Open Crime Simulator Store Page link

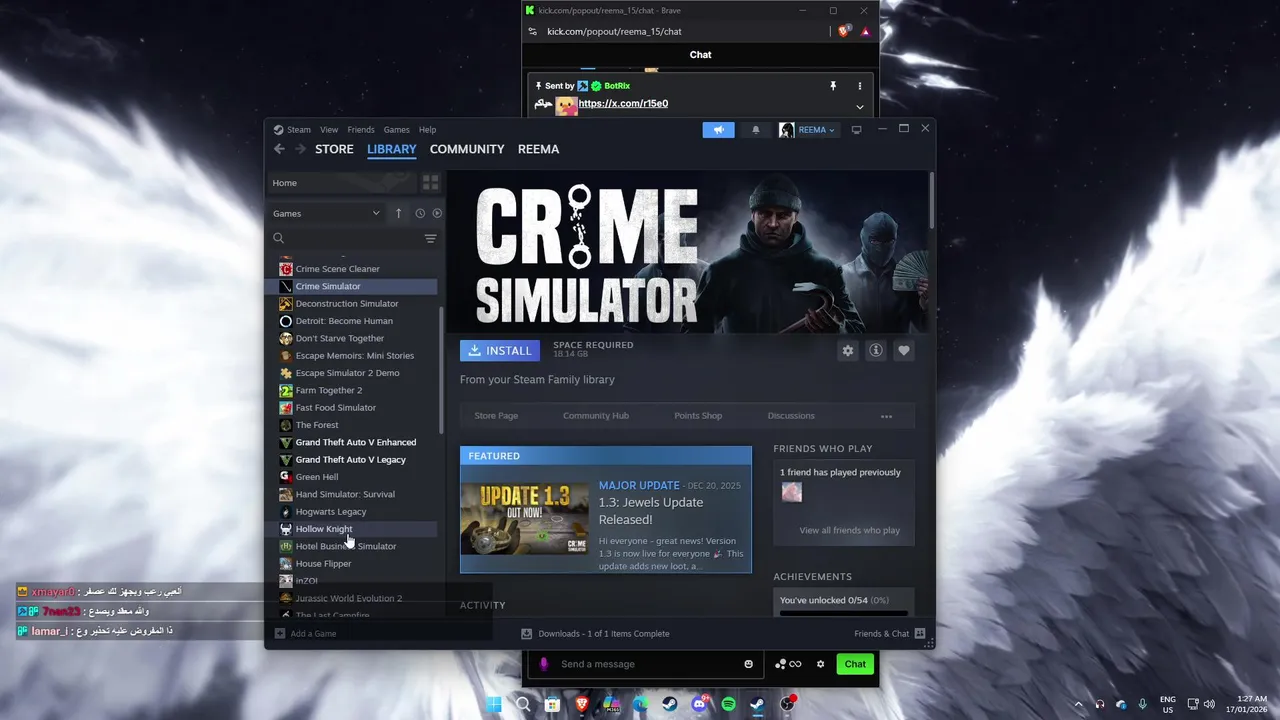[x=496, y=416]
